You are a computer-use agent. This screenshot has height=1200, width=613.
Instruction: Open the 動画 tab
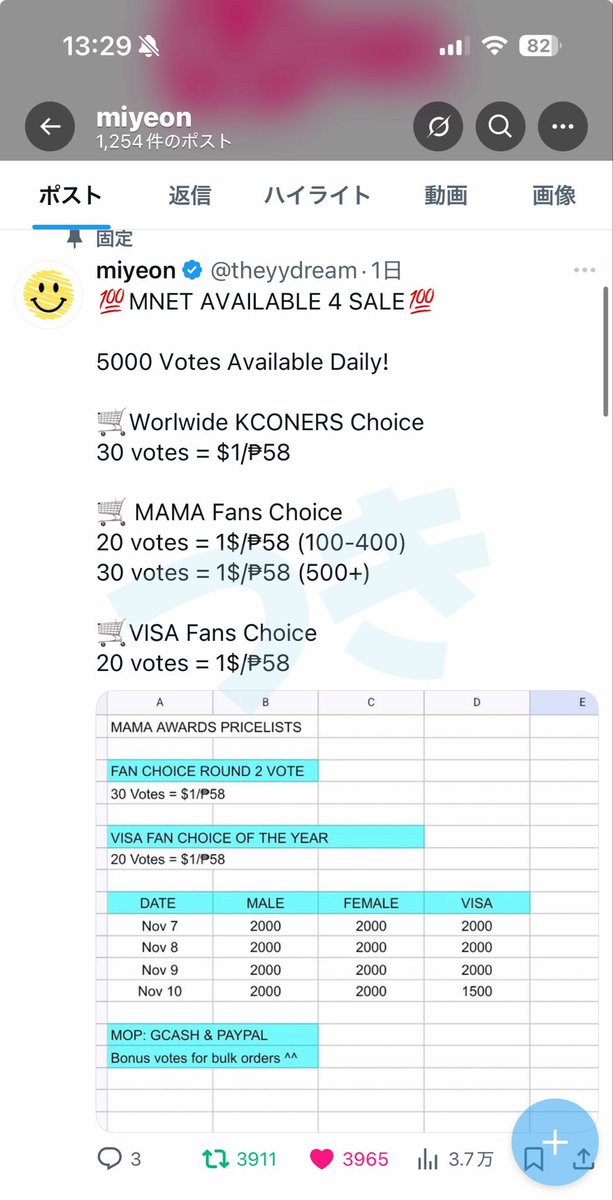[446, 195]
